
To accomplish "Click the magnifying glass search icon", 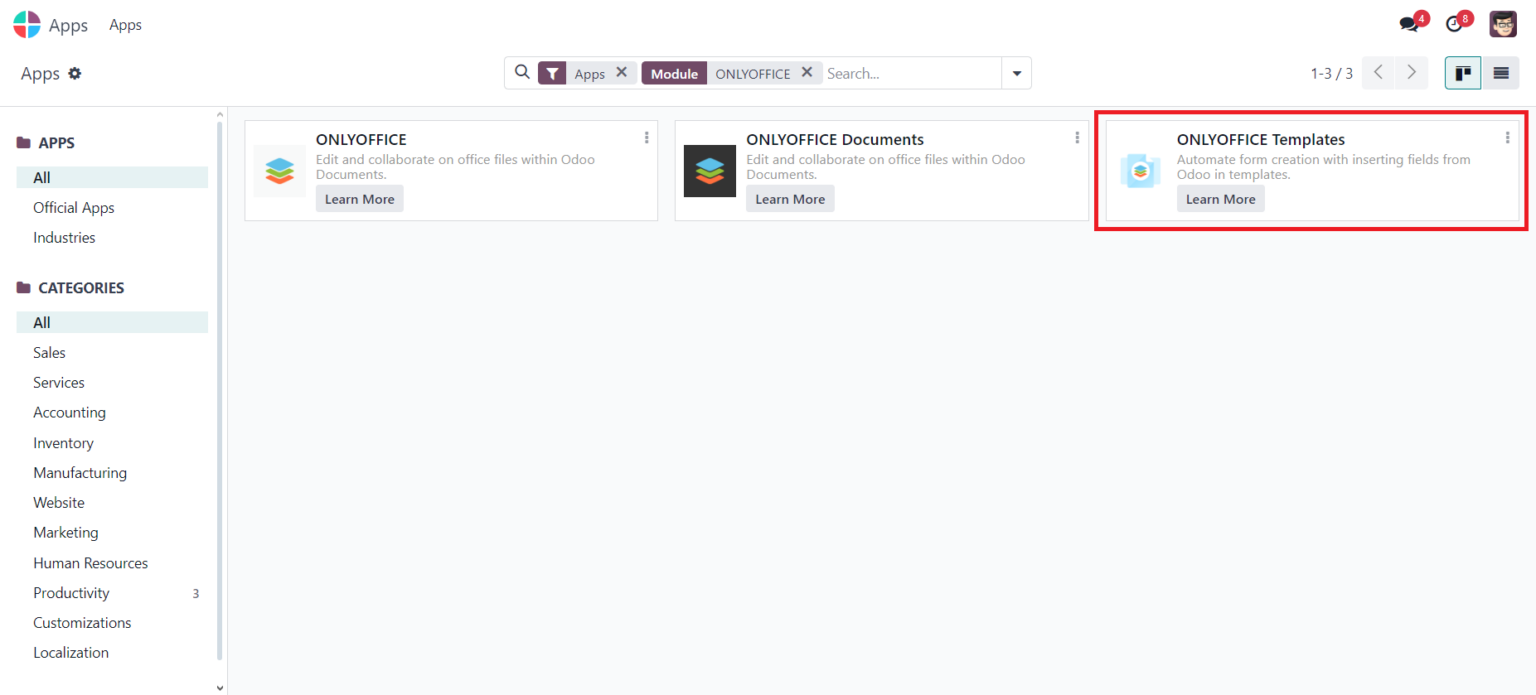I will click(x=521, y=72).
